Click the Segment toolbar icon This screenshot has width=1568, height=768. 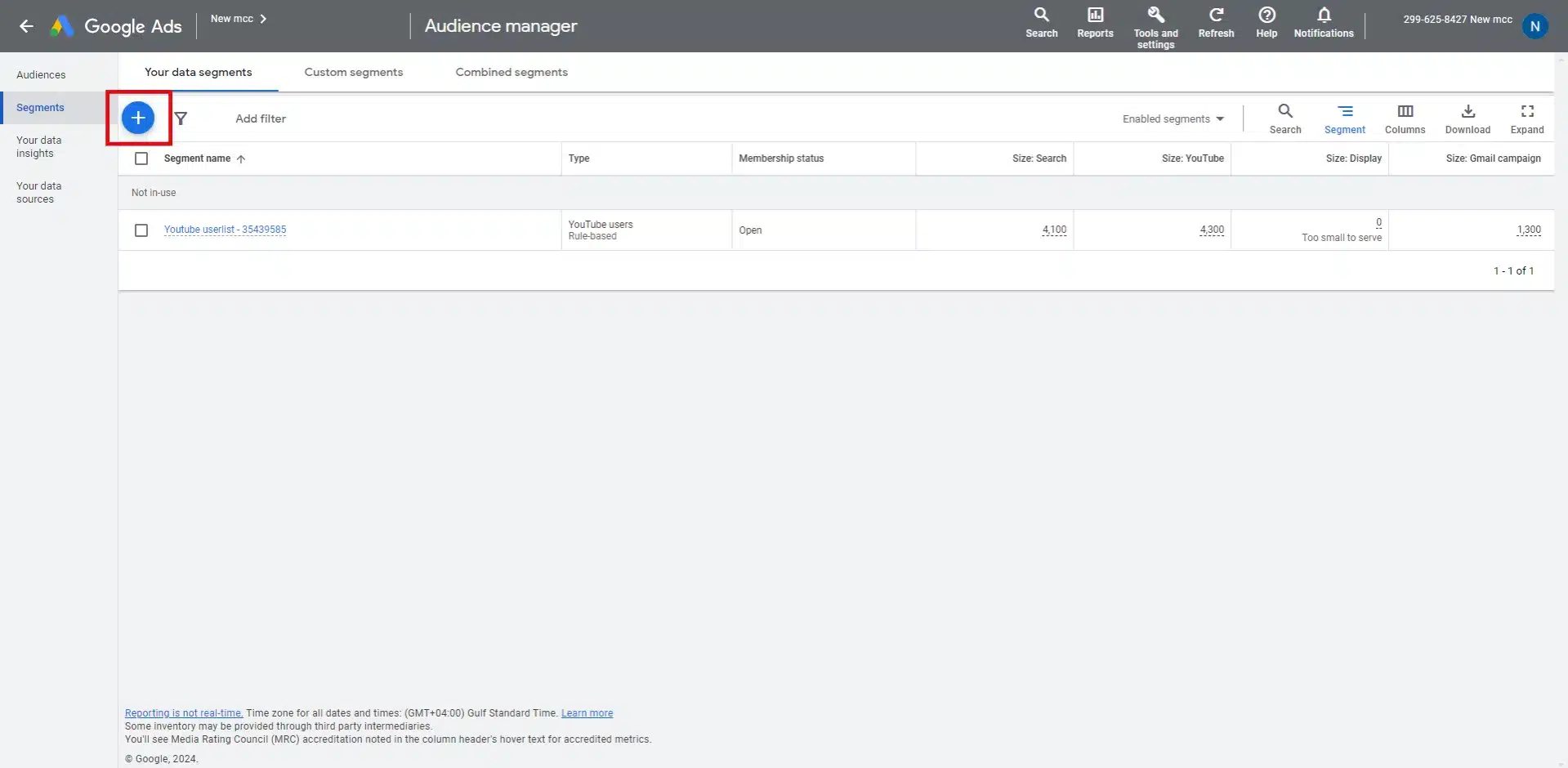1344,118
